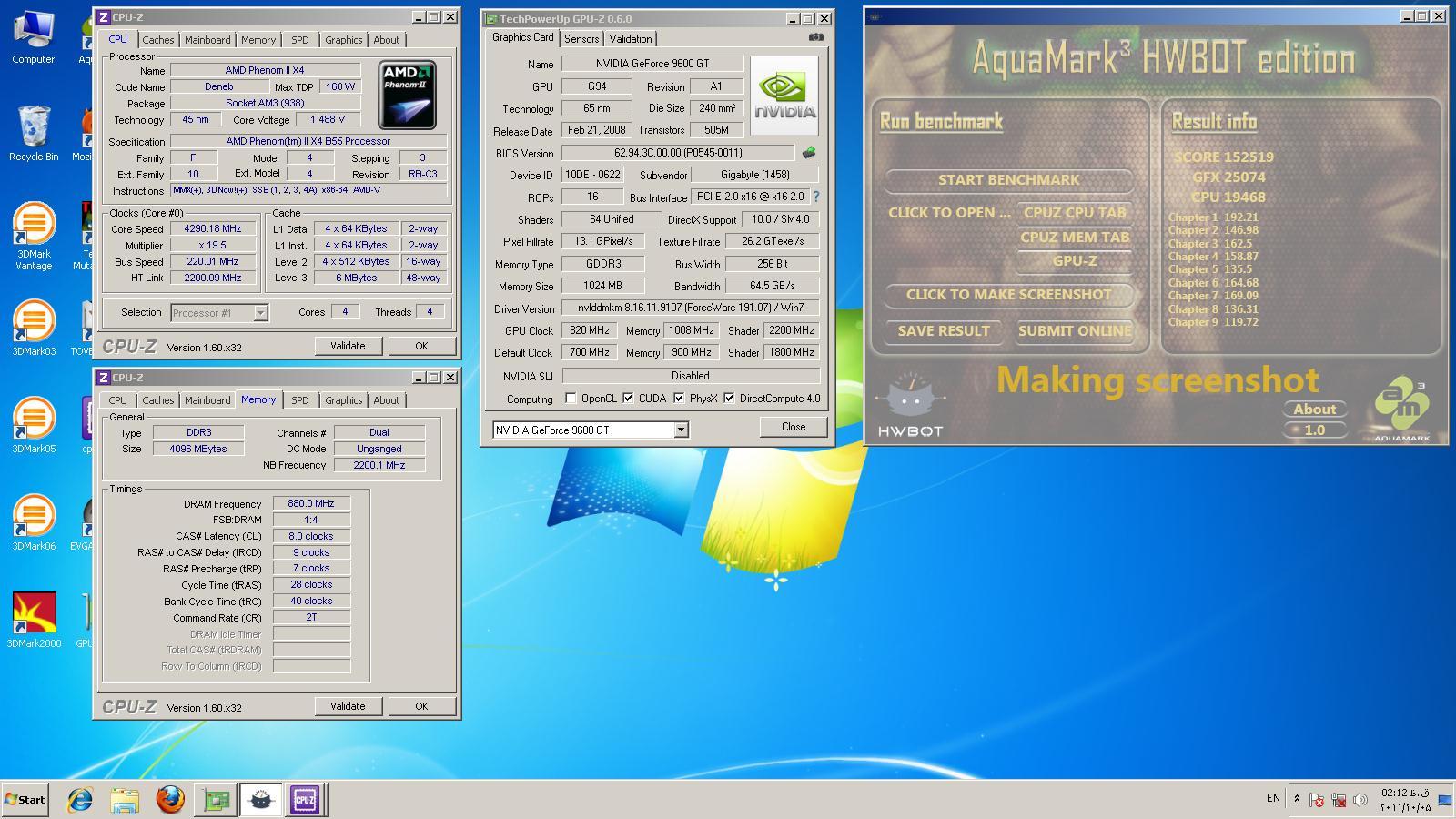Toggle the DirectCompute 4.0 checkbox

pyautogui.click(x=729, y=398)
